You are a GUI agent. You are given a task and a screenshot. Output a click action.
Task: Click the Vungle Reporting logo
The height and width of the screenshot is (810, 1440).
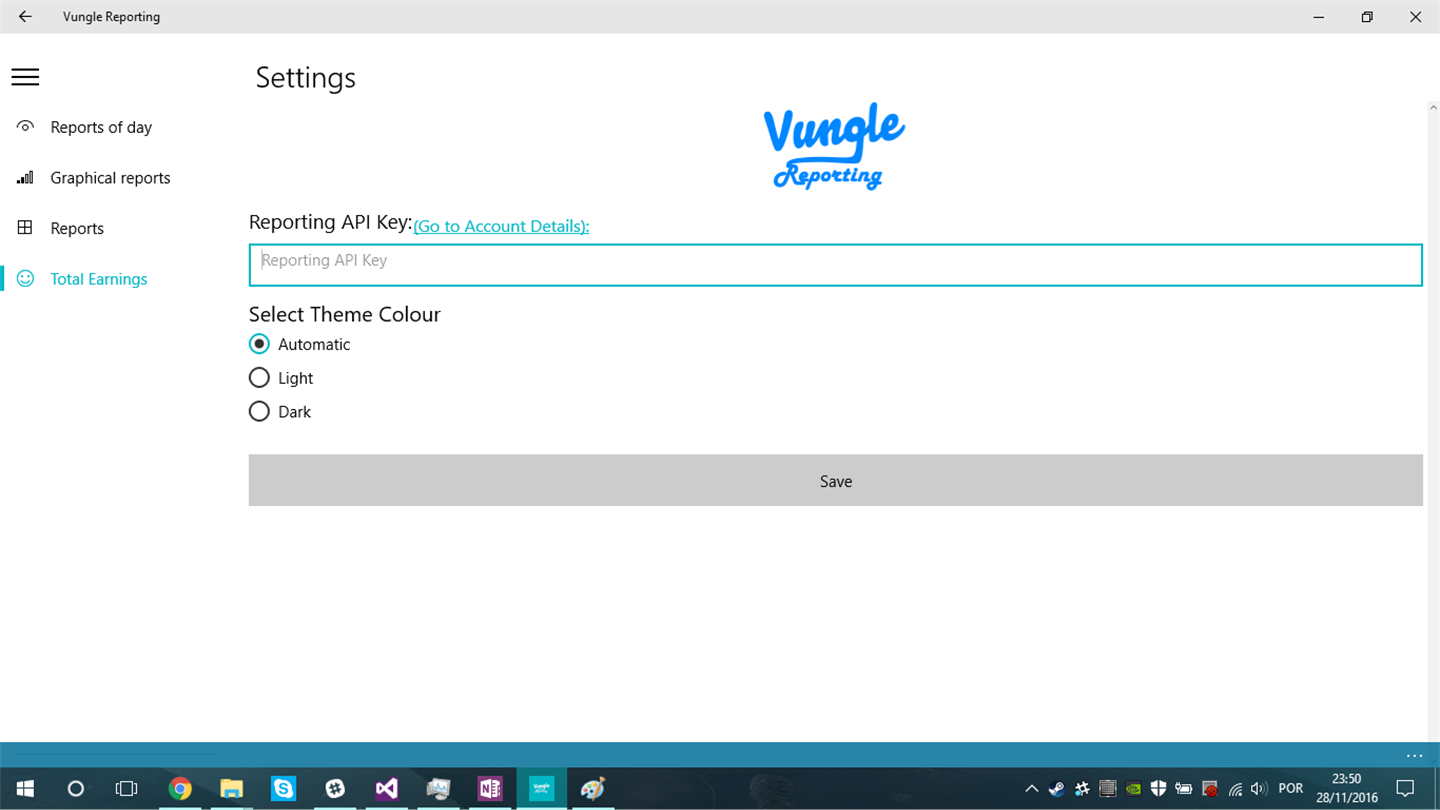pyautogui.click(x=834, y=146)
